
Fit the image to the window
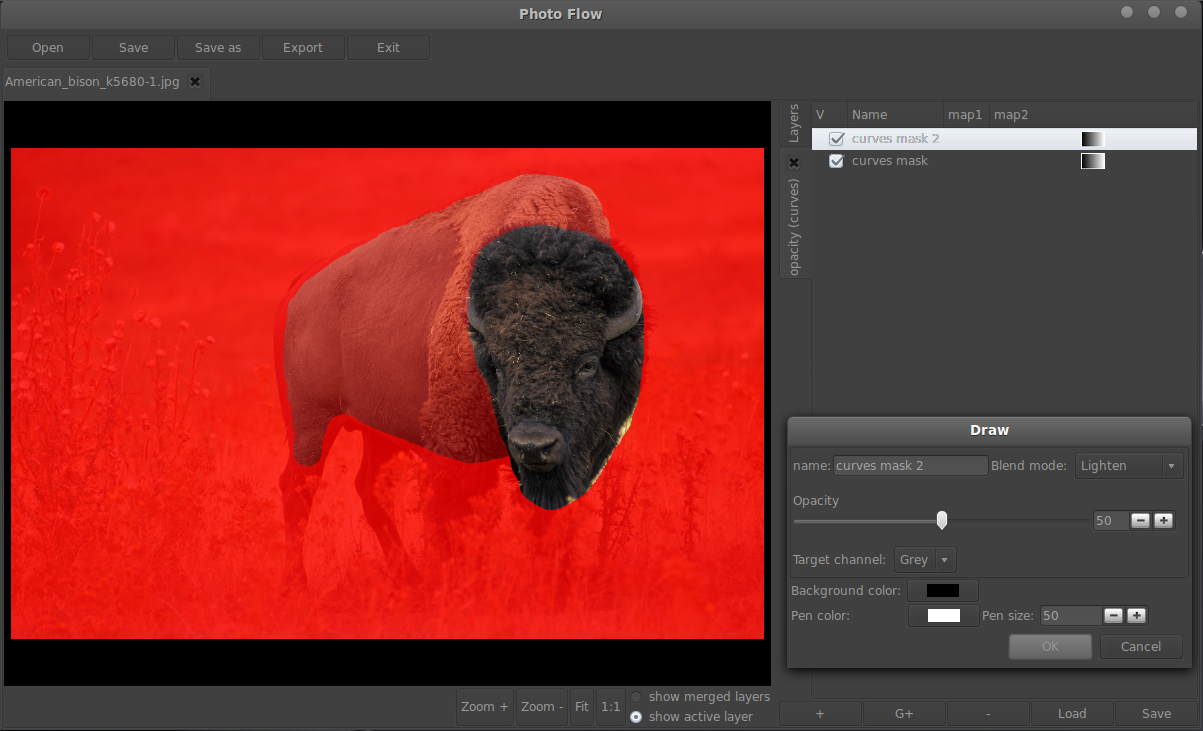coord(581,706)
